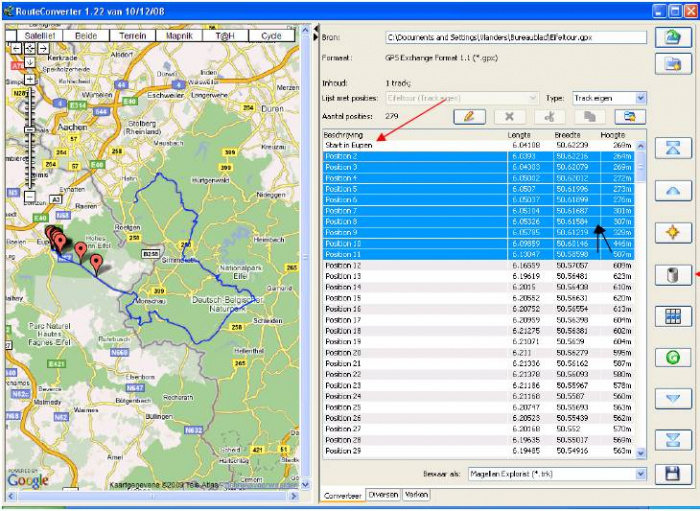Screen dimensions: 700x511
Task: Click map panel scroll right arrow
Action: 294,496
